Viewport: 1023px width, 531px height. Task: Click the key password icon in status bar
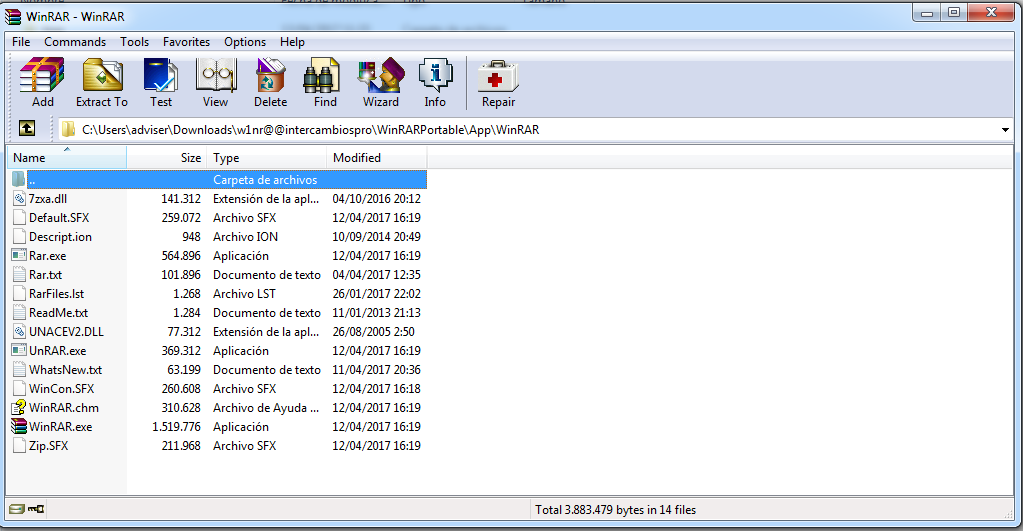point(36,509)
